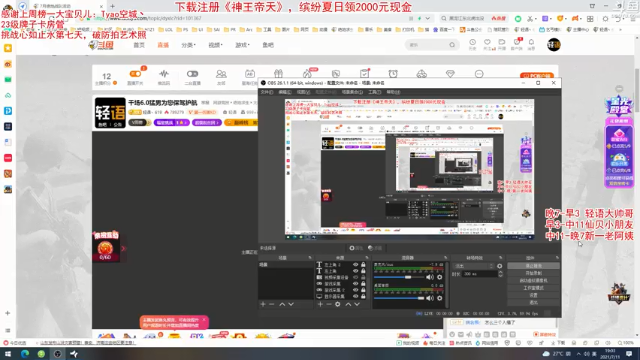Image resolution: width=640 pixels, height=360 pixels.
Task: Pop out the OBS scenes dock
Action: pos(310,258)
